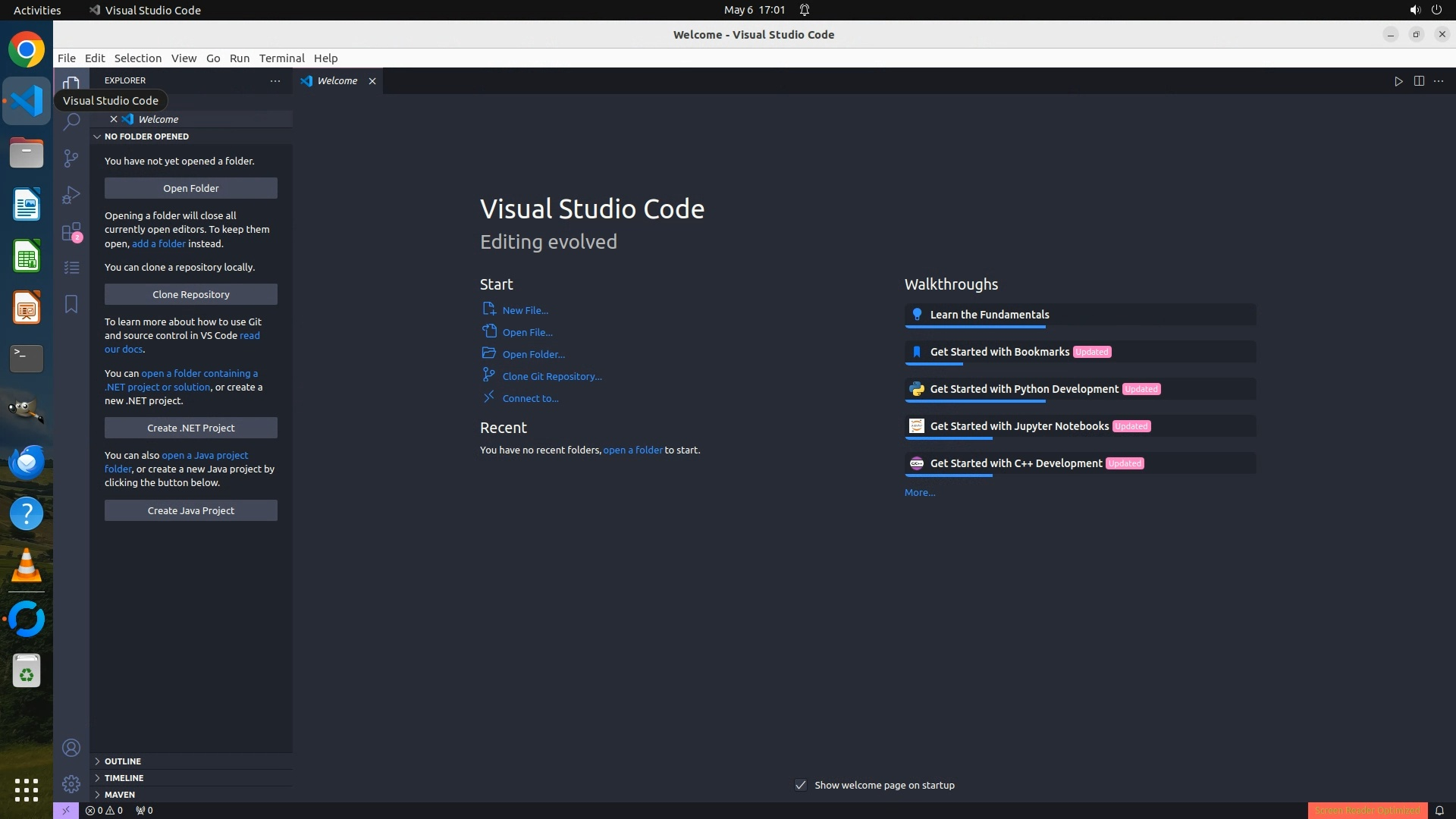Open the Manage gear icon
This screenshot has width=1456, height=819.
click(71, 784)
